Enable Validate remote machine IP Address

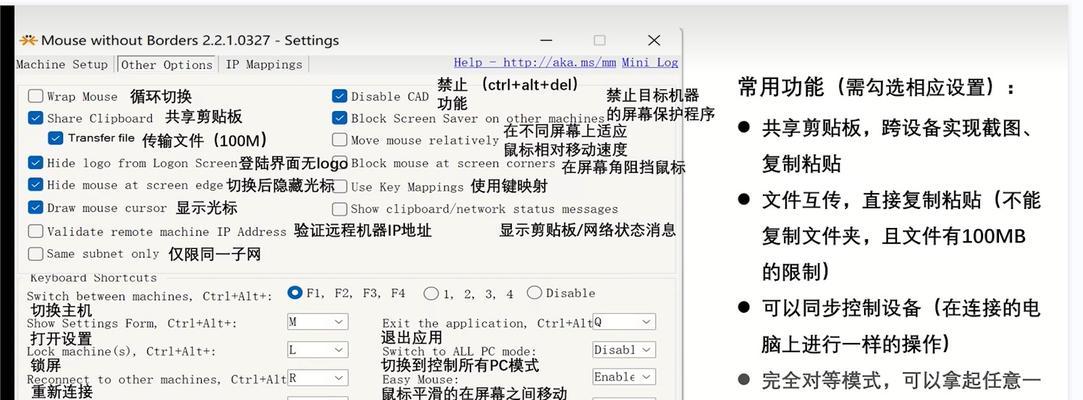(36, 231)
